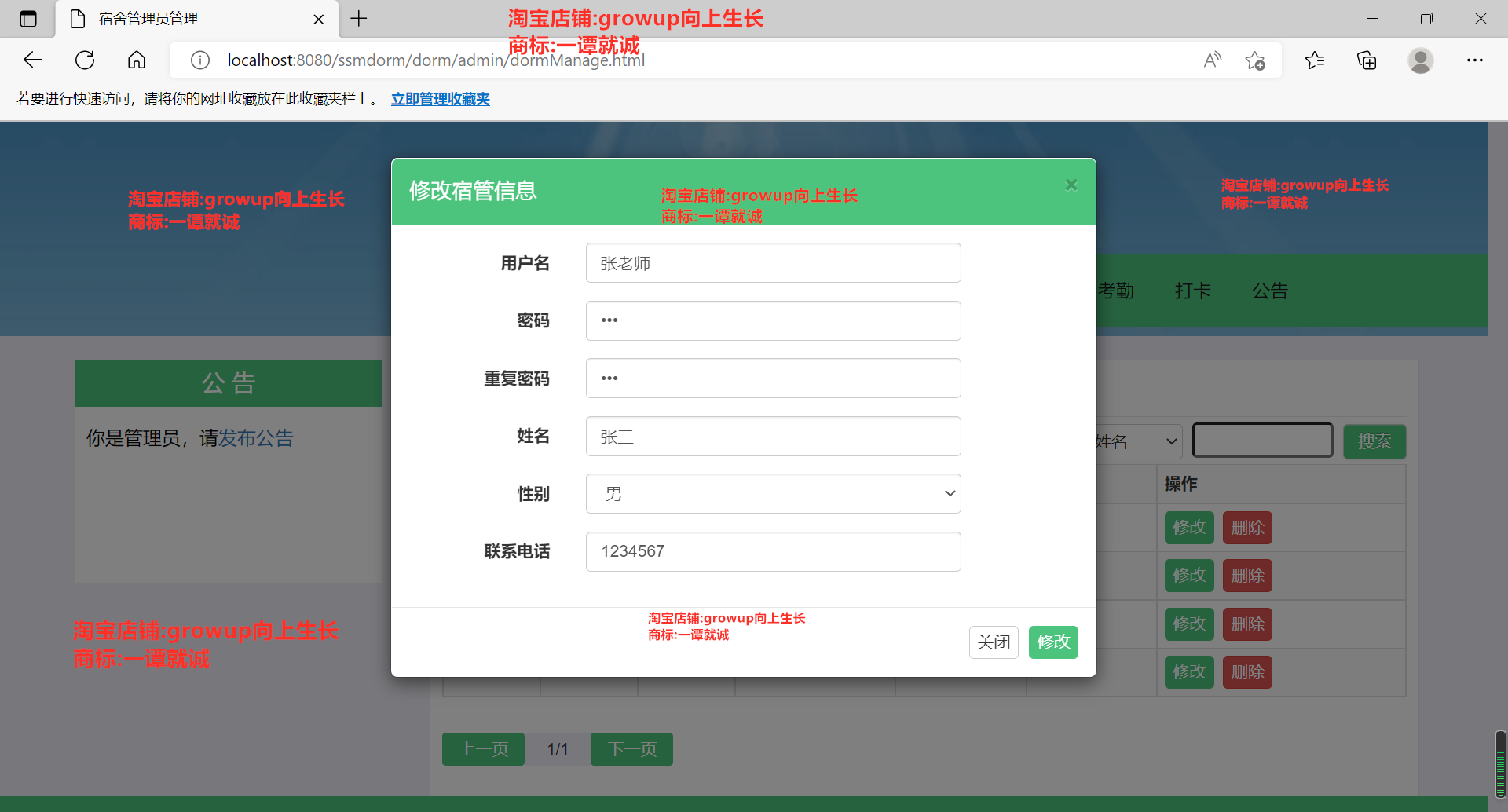Click the 关闭 button in dialog
The height and width of the screenshot is (812, 1508).
(x=994, y=642)
